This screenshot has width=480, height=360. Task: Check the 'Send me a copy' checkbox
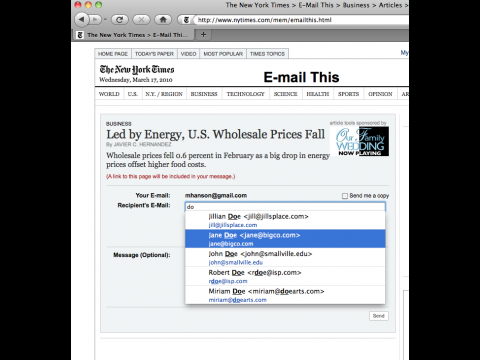tap(345, 196)
